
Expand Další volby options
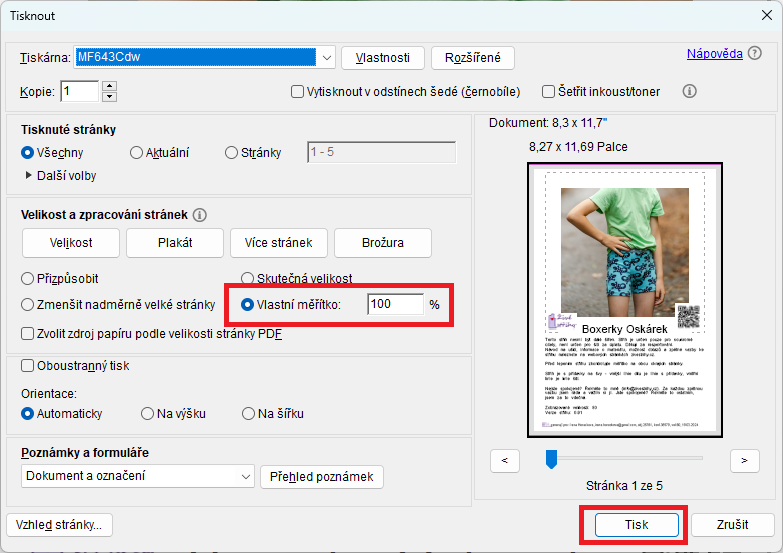click(28, 176)
